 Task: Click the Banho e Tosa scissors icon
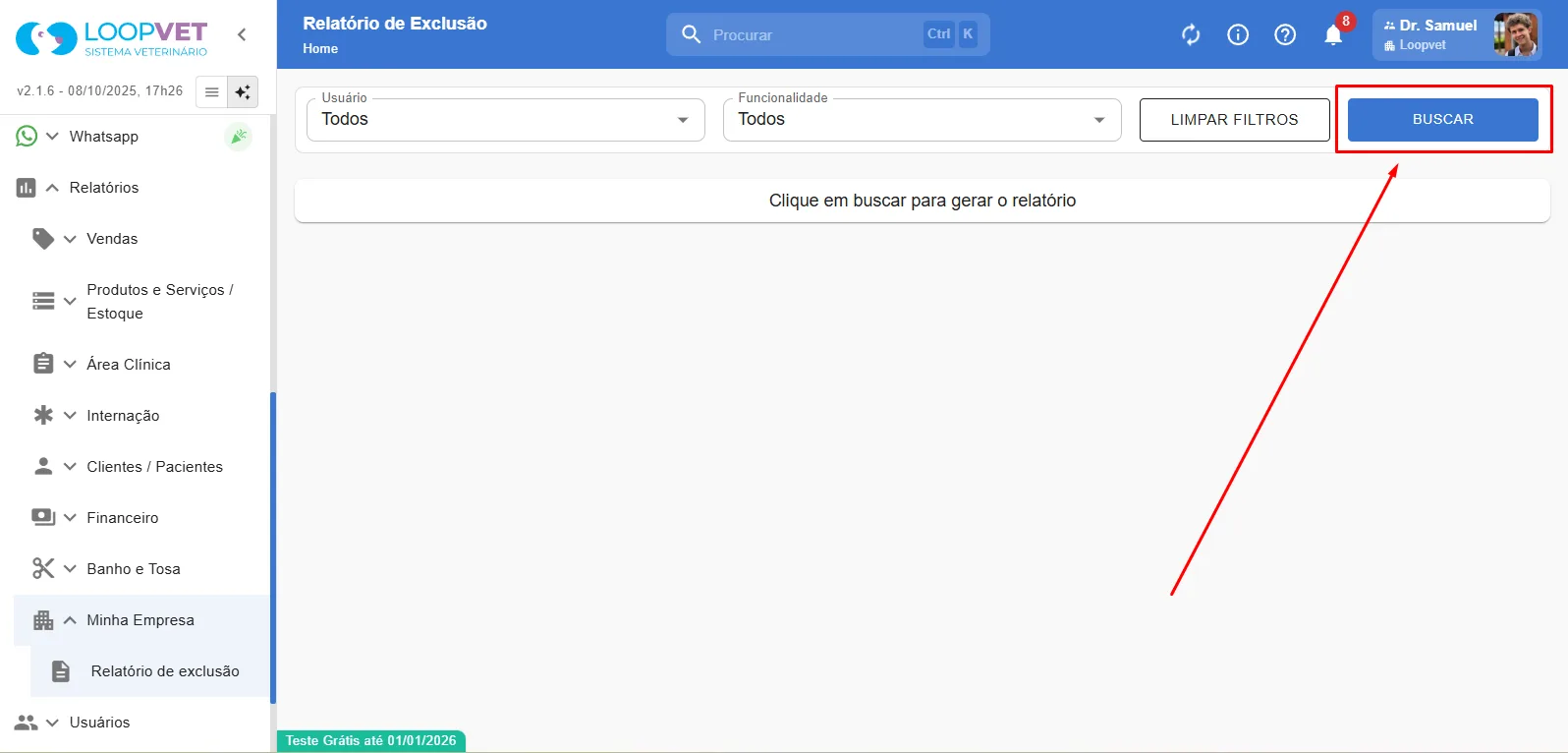point(43,568)
